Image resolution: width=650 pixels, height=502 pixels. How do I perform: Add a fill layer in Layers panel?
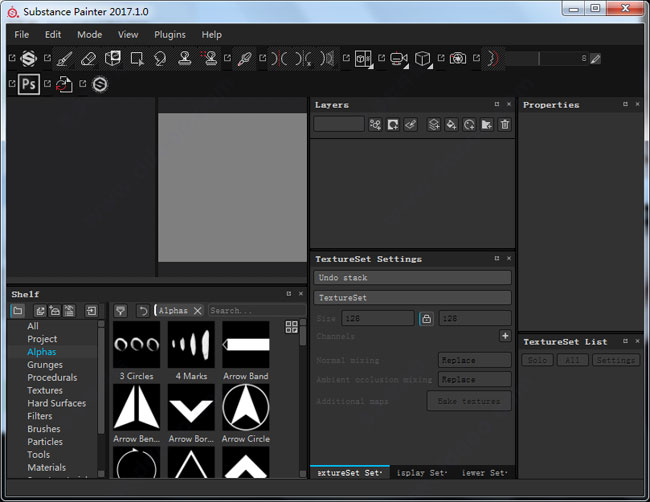(x=451, y=125)
